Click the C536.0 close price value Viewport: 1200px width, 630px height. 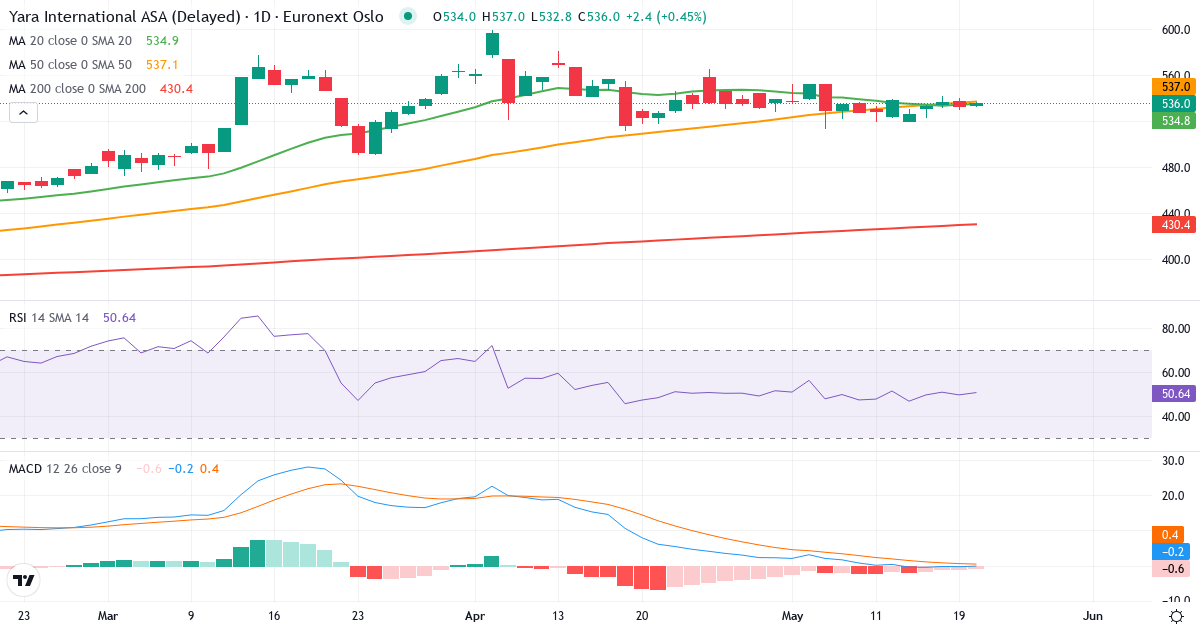coord(598,17)
